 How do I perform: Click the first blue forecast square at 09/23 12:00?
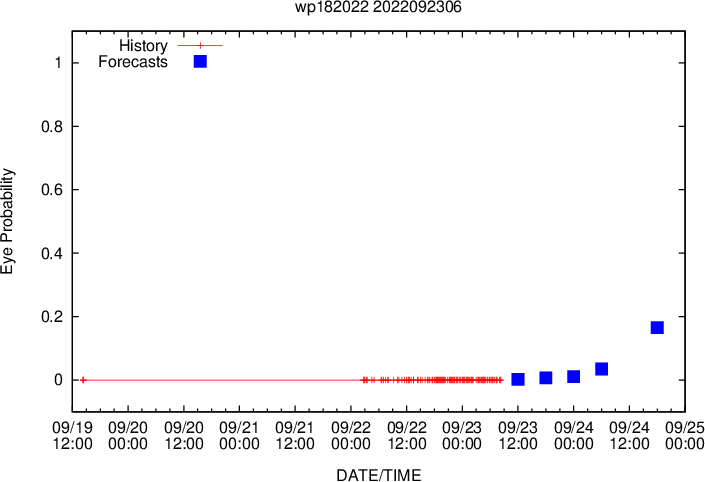click(518, 379)
